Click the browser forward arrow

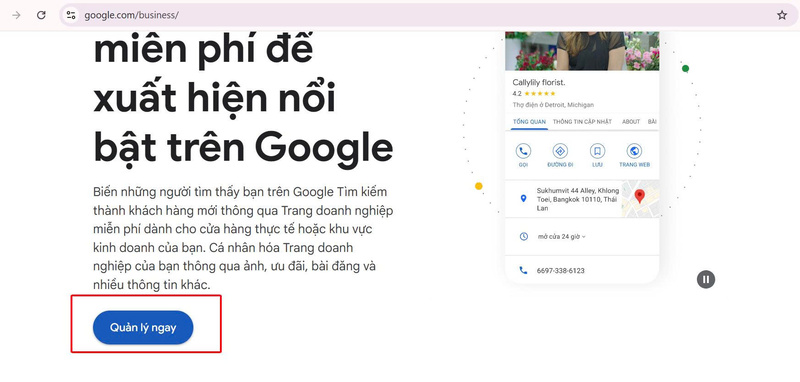click(x=16, y=15)
